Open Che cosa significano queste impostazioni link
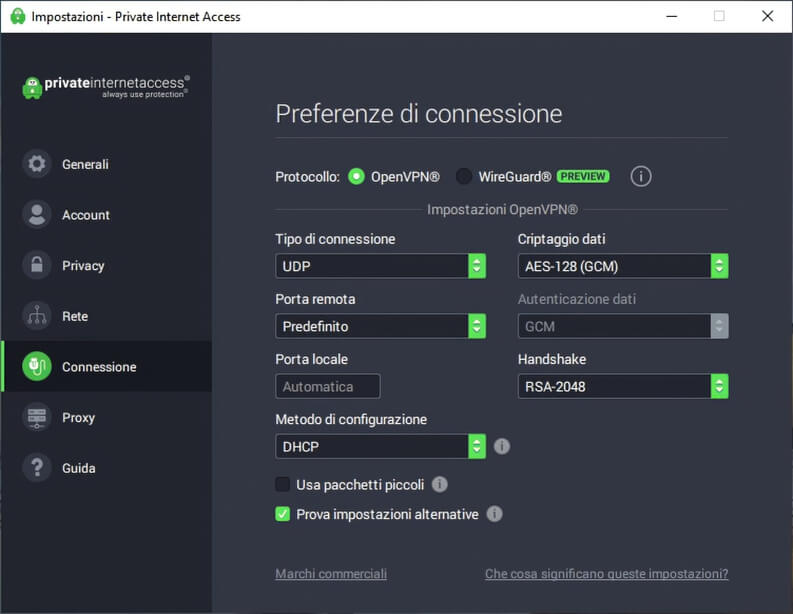Viewport: 793px width, 614px height. 607,574
